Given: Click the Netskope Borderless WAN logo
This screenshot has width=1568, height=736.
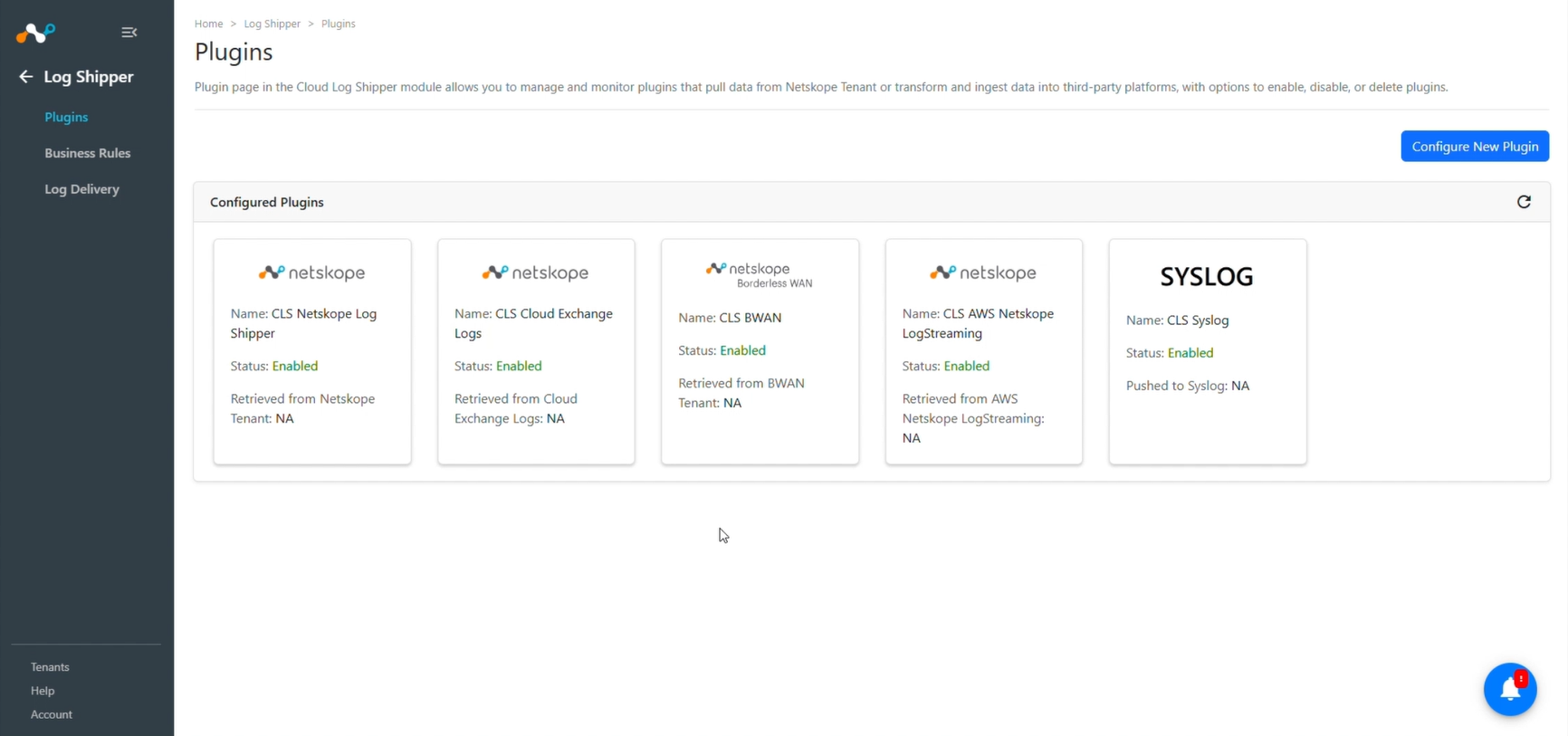Looking at the screenshot, I should pos(760,274).
